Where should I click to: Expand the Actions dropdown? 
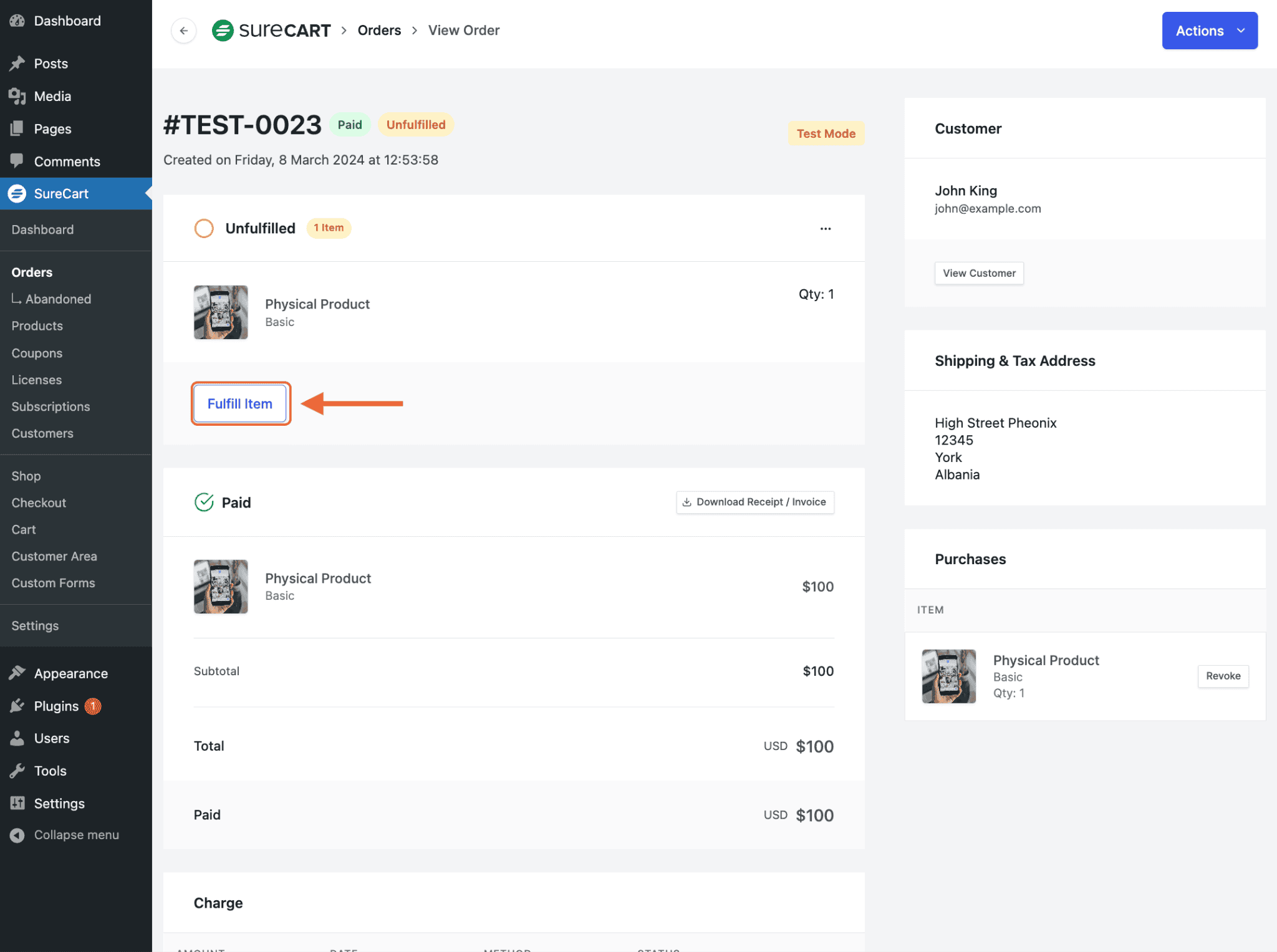coord(1209,31)
